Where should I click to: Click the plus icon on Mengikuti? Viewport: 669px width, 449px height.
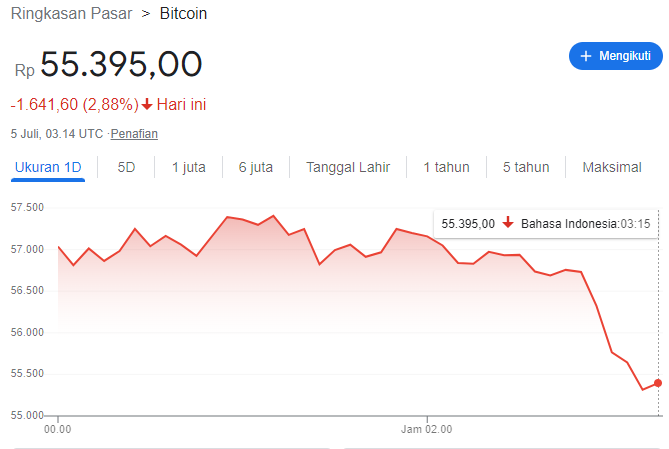[586, 56]
